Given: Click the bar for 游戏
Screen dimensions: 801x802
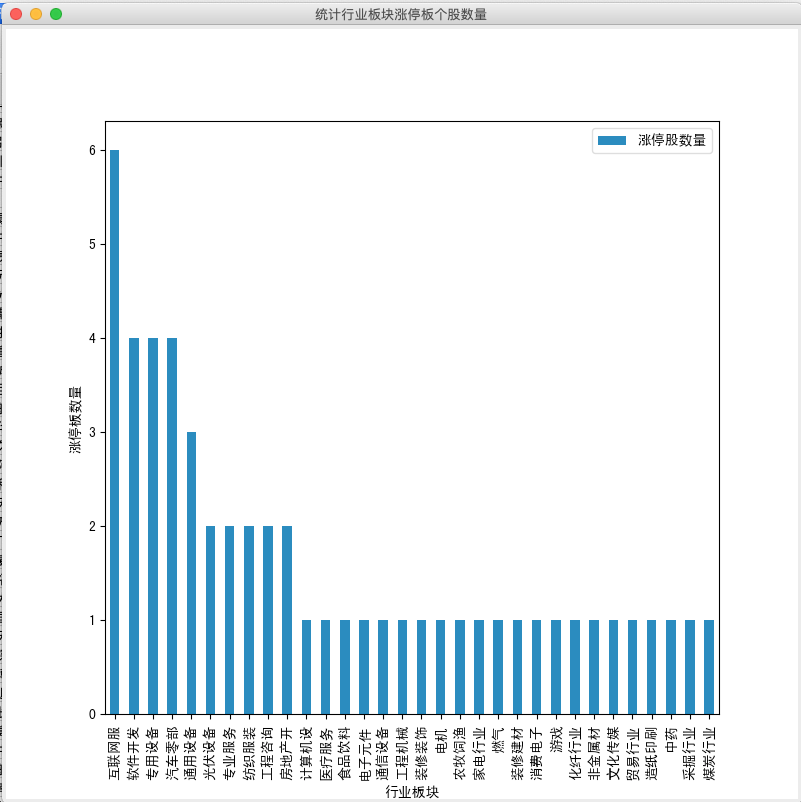Looking at the screenshot, I should (x=555, y=667).
